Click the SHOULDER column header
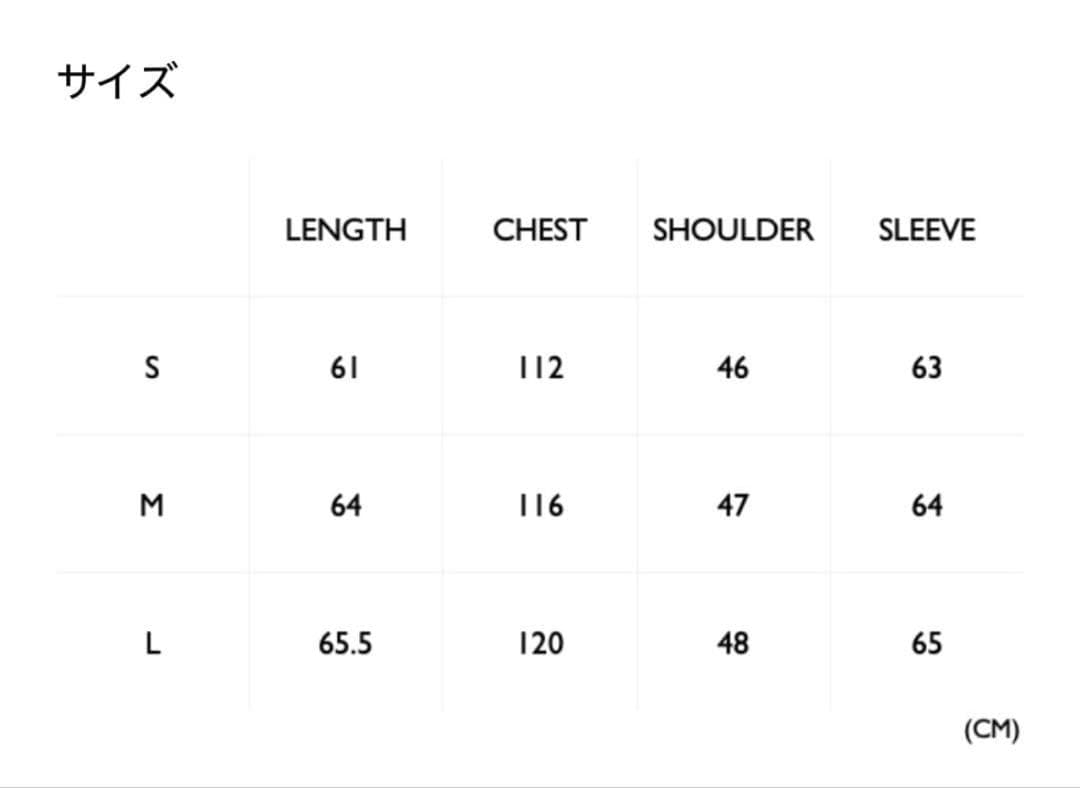The width and height of the screenshot is (1080, 788). [733, 230]
